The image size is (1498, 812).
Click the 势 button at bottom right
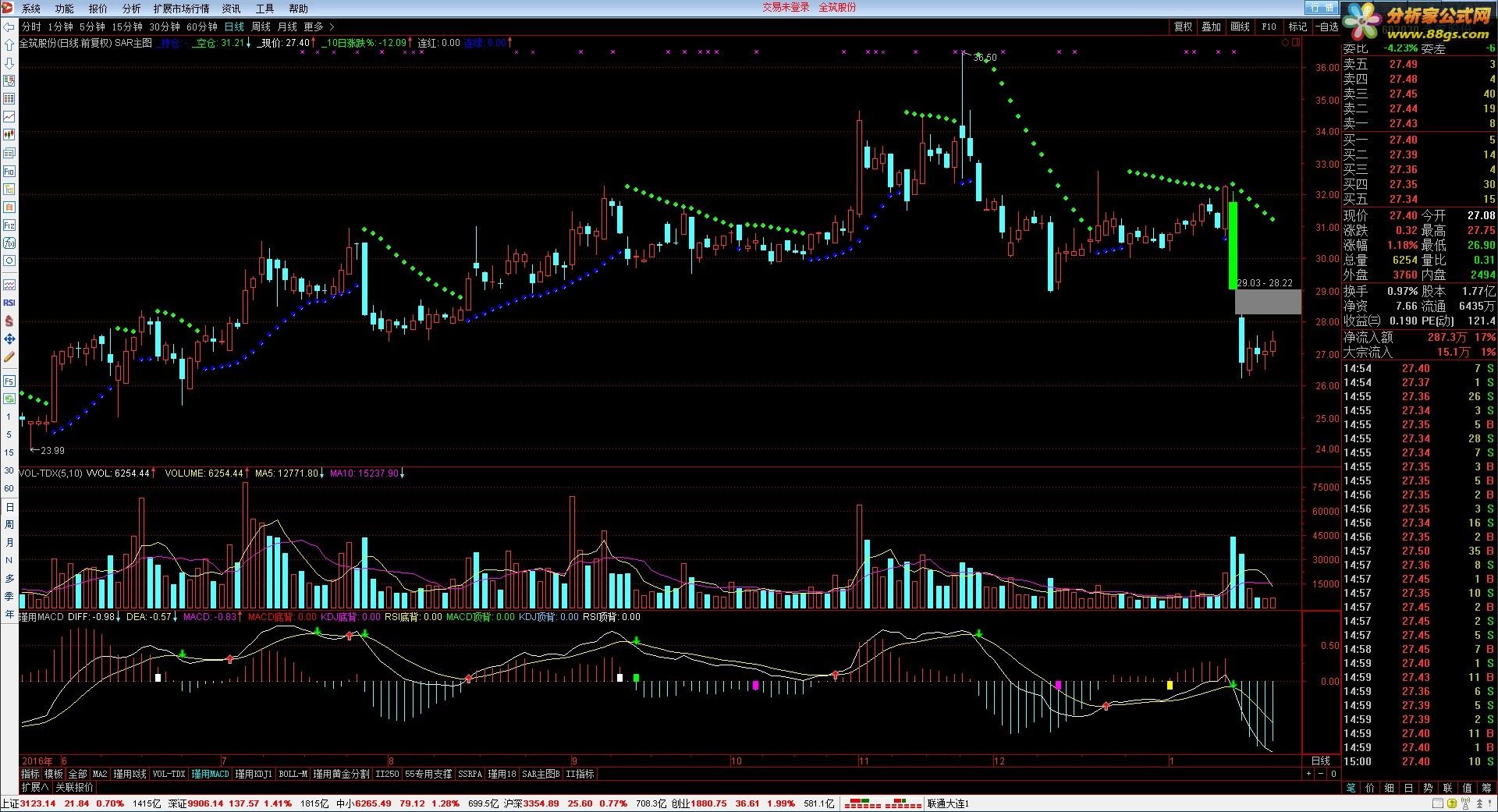point(1428,788)
